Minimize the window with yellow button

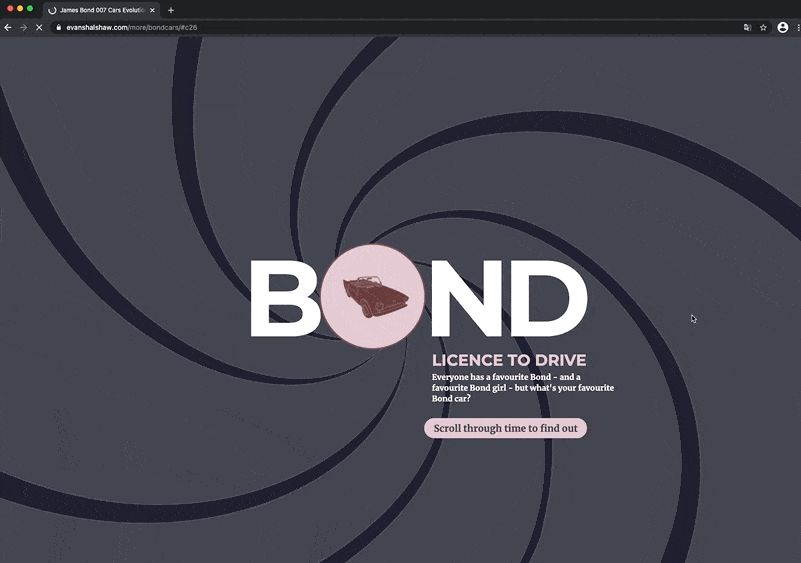click(x=20, y=9)
